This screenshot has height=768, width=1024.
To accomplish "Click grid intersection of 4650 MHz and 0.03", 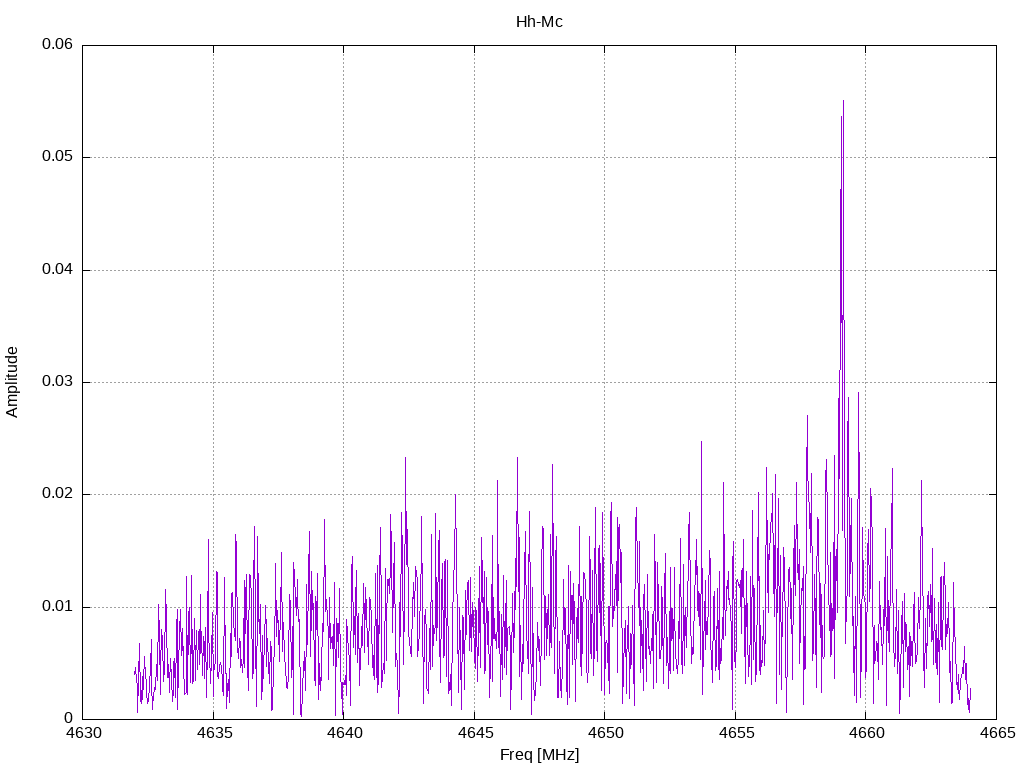I will pyautogui.click(x=605, y=382).
